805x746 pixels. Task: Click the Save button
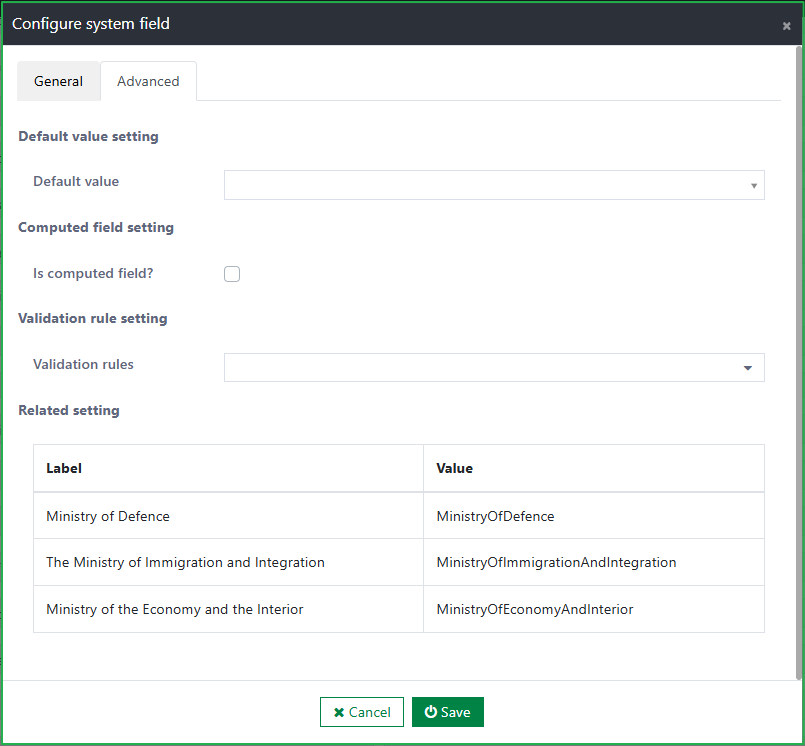pos(448,712)
